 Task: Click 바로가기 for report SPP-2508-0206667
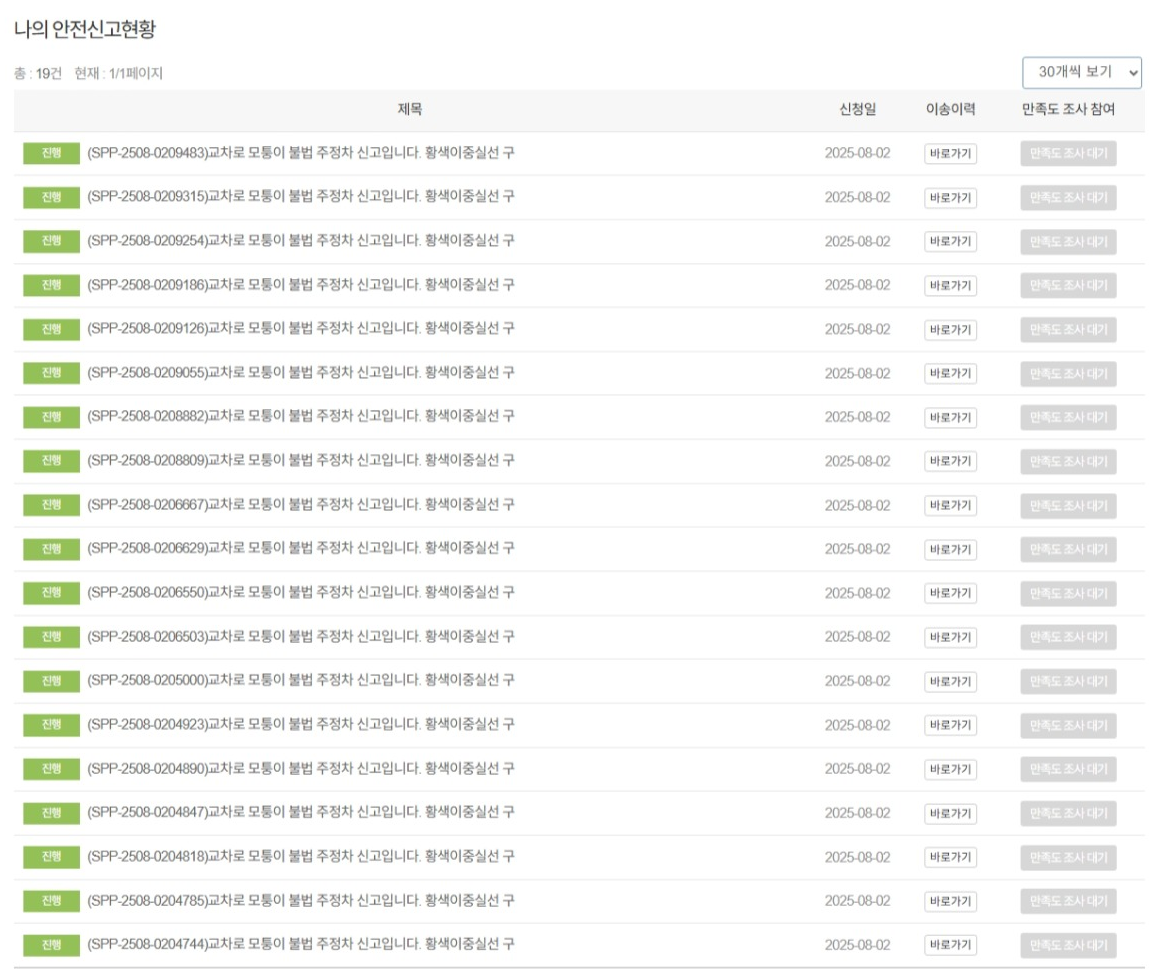point(949,506)
